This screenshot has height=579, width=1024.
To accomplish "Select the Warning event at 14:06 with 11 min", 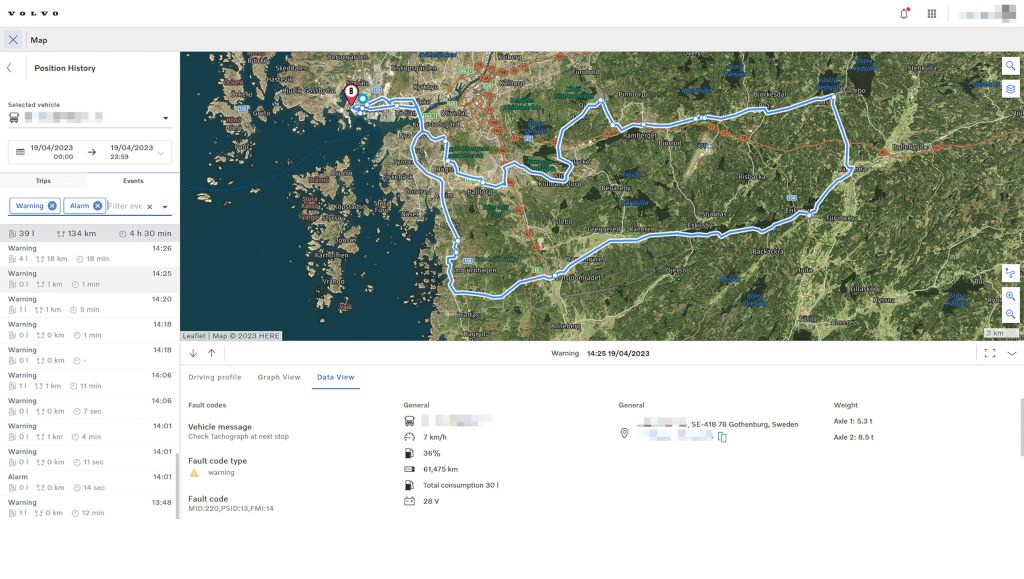I will [89, 381].
